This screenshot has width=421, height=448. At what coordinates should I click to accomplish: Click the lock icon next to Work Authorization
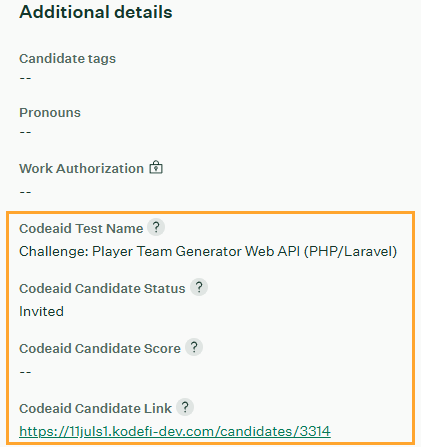click(x=156, y=167)
